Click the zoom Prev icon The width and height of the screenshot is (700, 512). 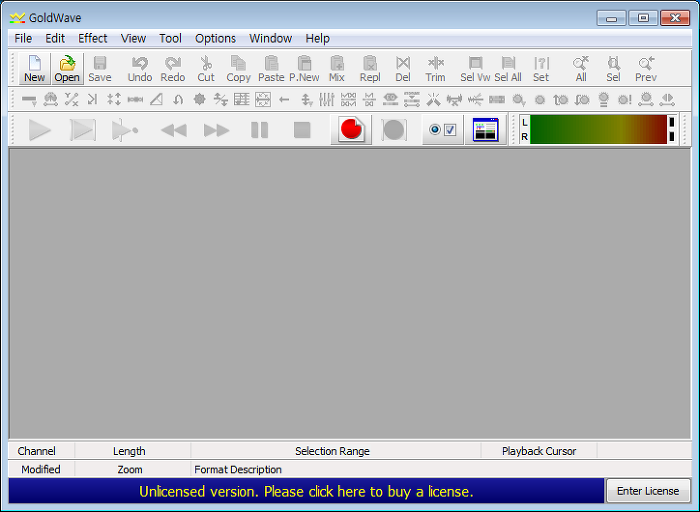tap(646, 69)
